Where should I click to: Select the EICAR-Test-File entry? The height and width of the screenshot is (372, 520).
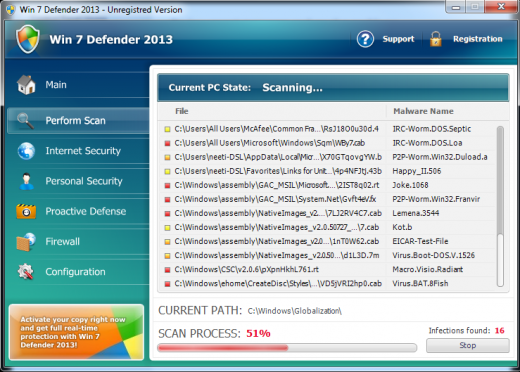pyautogui.click(x=328, y=241)
